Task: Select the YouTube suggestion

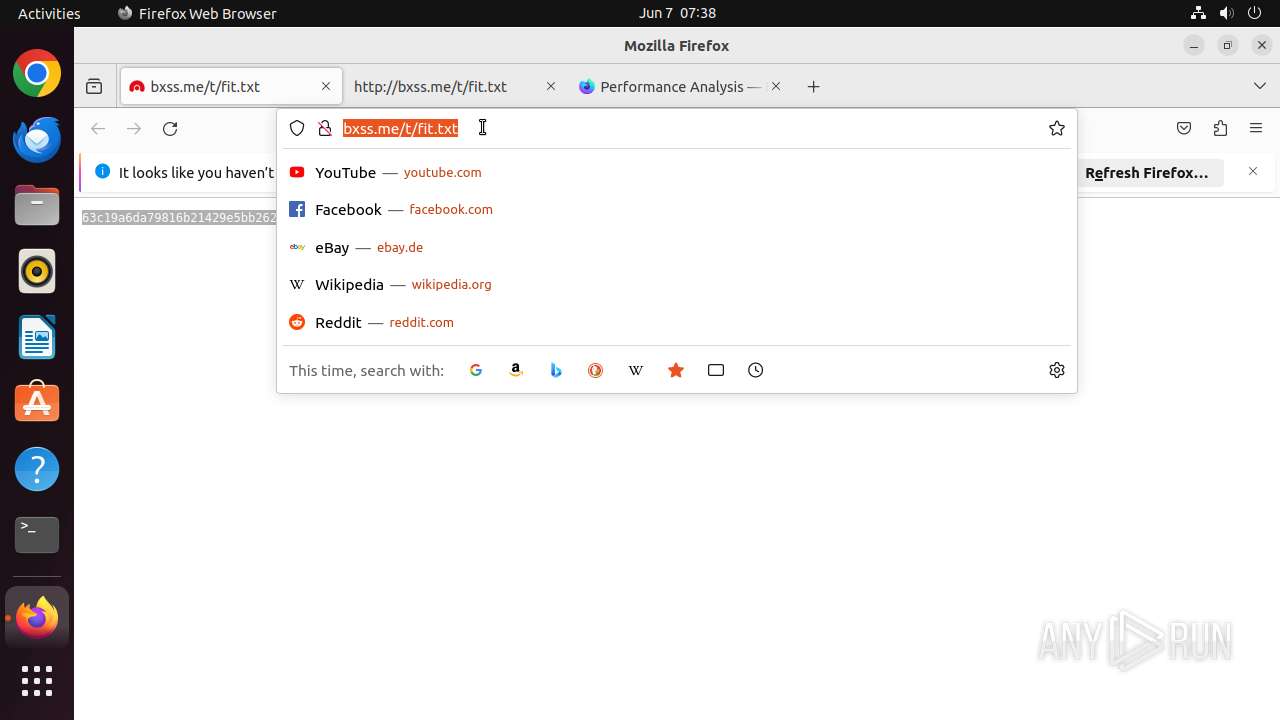Action: (x=677, y=172)
